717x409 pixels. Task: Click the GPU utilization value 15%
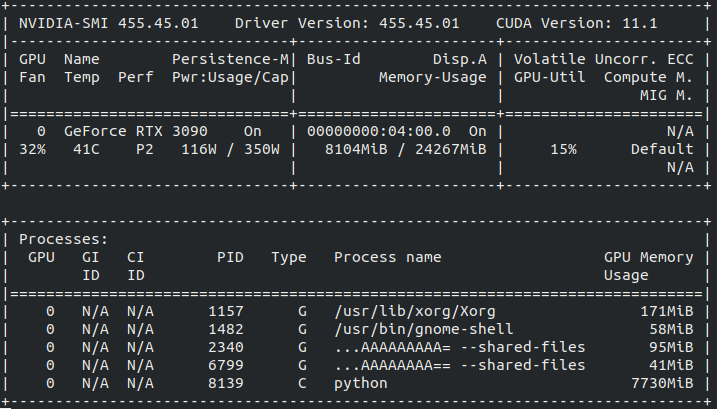point(563,150)
